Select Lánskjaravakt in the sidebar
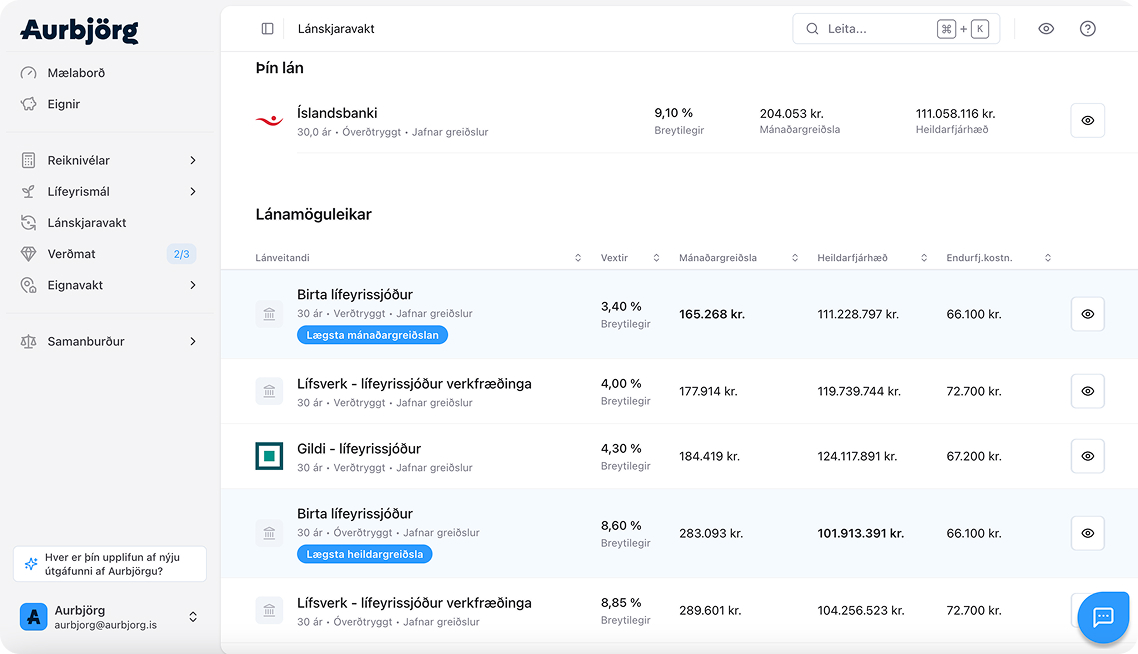Viewport: 1138px width, 654px height. click(87, 223)
